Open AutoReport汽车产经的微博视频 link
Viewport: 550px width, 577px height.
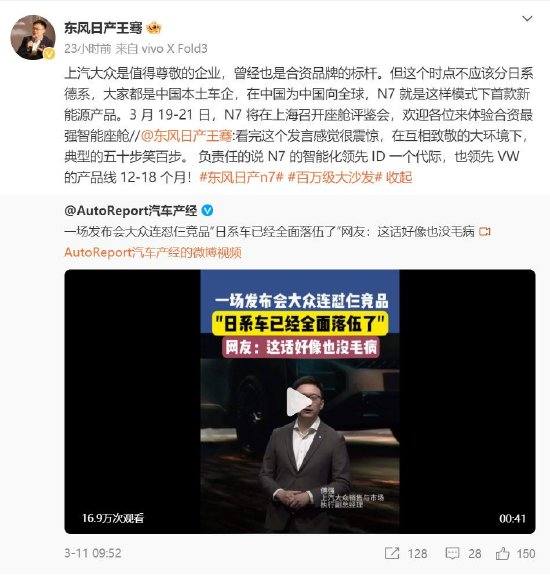tap(153, 252)
